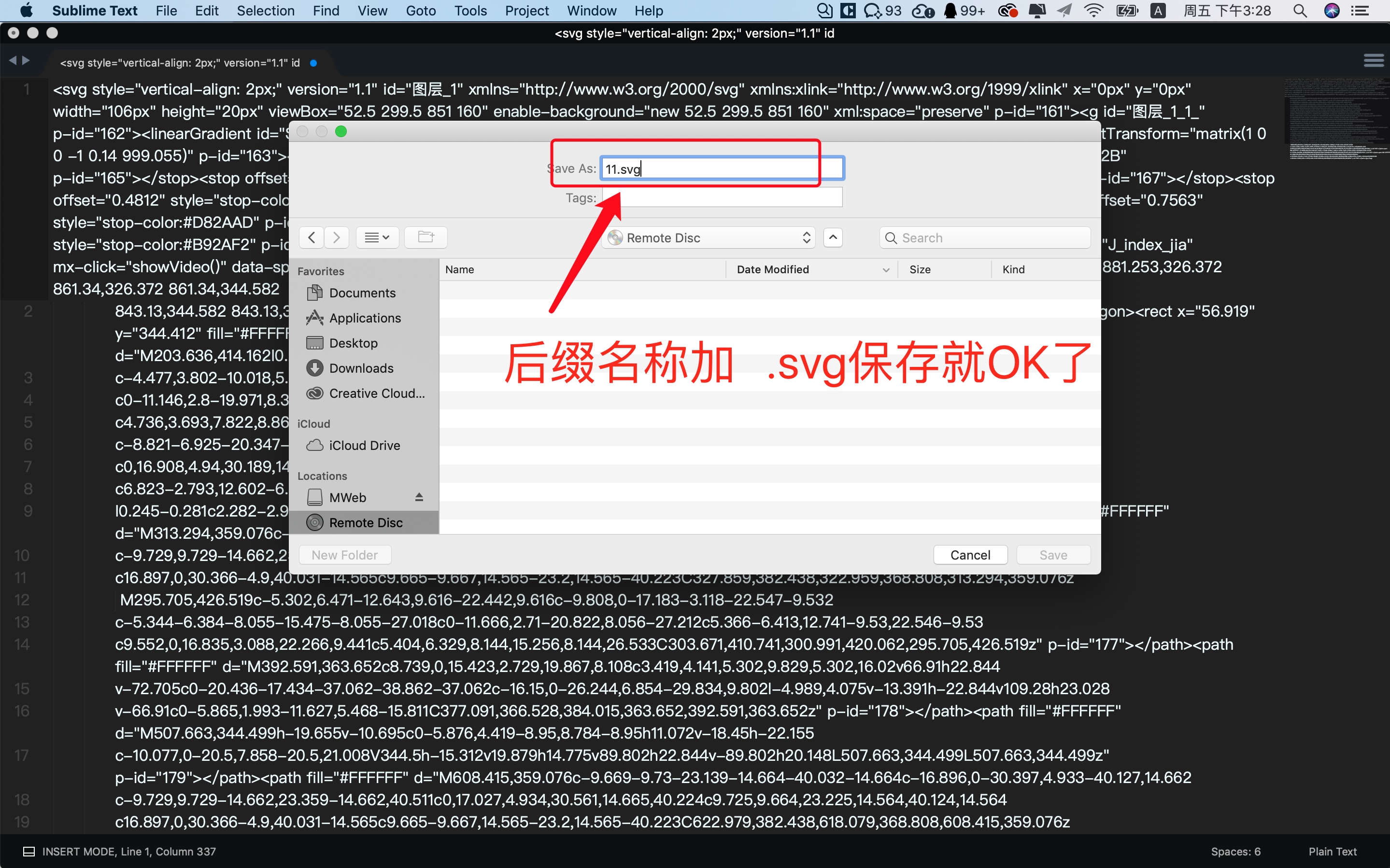This screenshot has width=1390, height=868.
Task: Go to previous tab with left arrow
Action: (13, 60)
